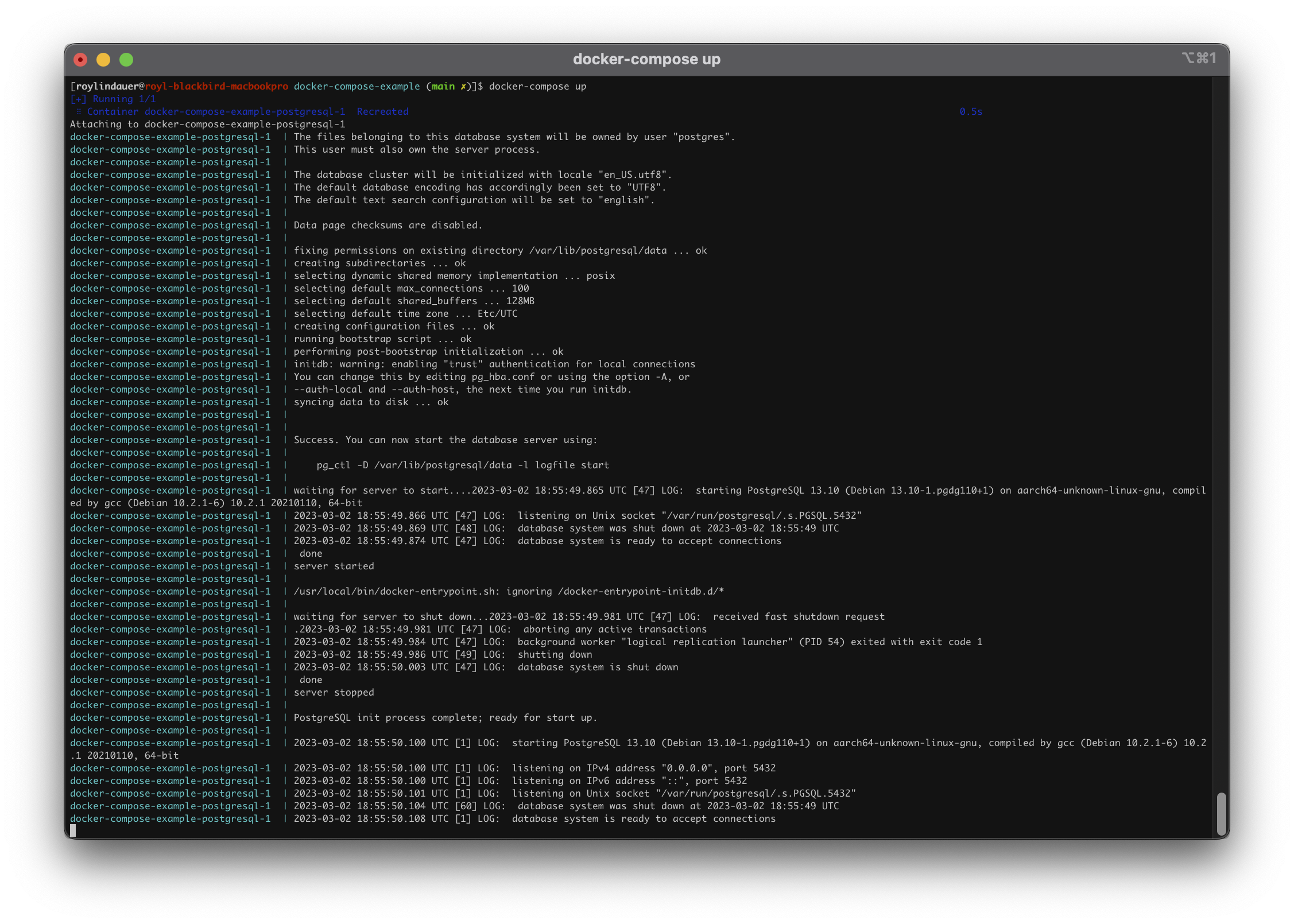Click the 'royl-blackbird-macbookpro' hostname in prompt
Viewport: 1294px width, 924px height.
216,87
